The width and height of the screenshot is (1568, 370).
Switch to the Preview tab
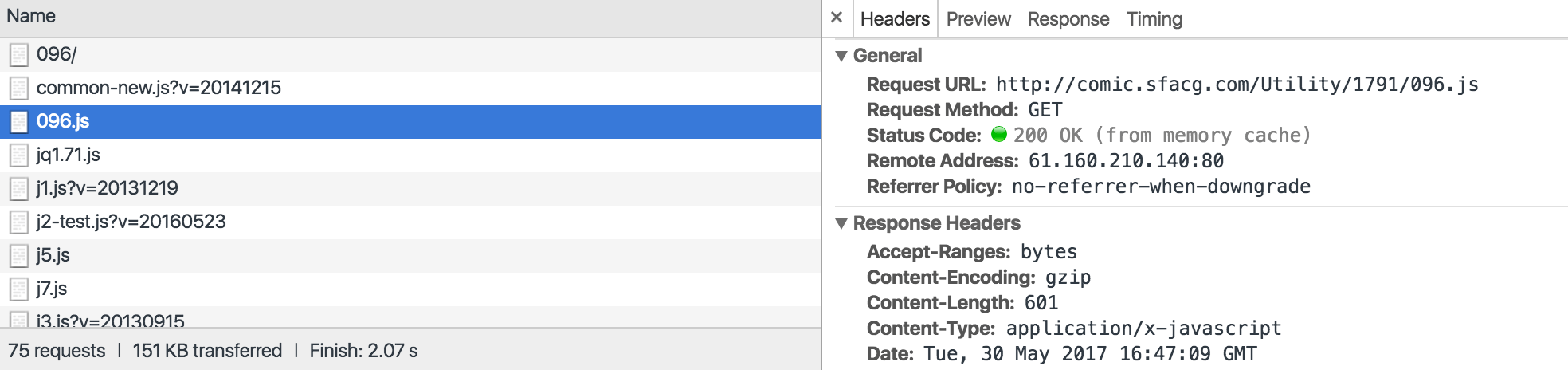(x=978, y=19)
